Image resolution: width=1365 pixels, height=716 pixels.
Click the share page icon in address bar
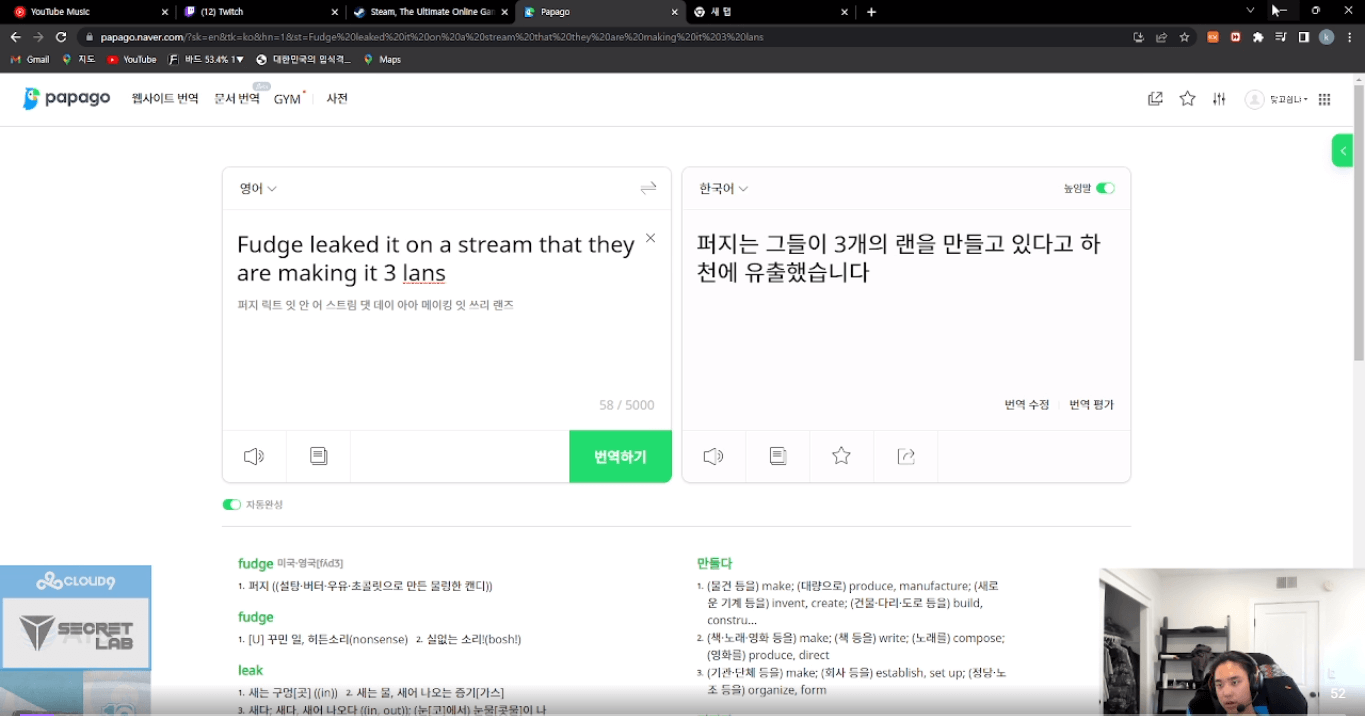pos(1161,37)
